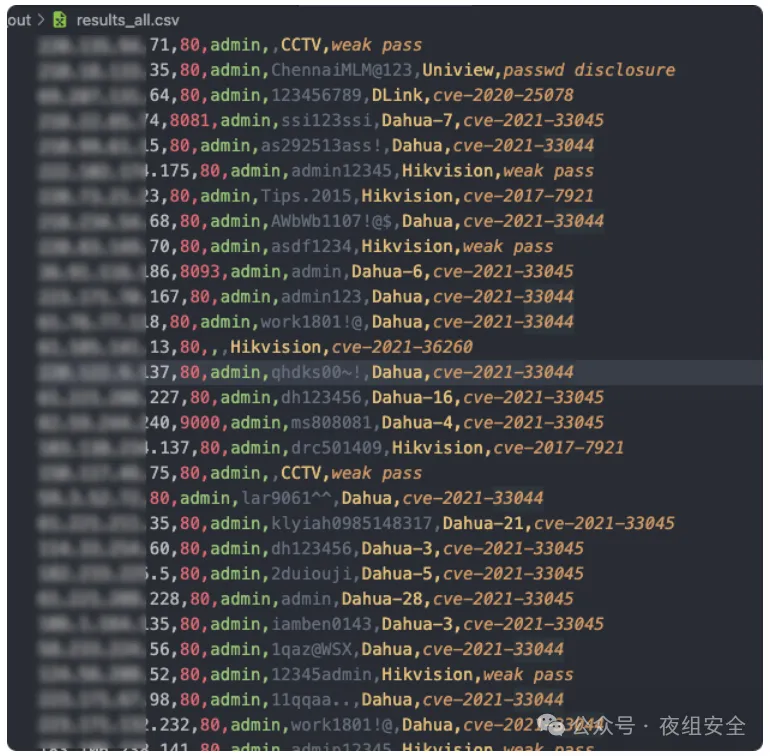This screenshot has height=756, width=770.
Task: Click the 'Dahua-7' cell
Action: click(x=417, y=120)
